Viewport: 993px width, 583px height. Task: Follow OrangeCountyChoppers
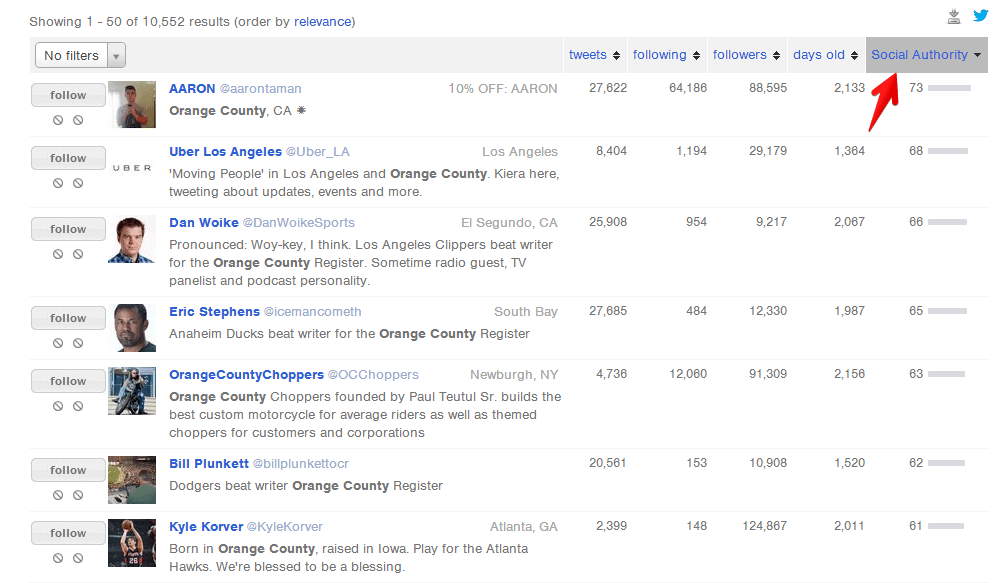pyautogui.click(x=68, y=381)
